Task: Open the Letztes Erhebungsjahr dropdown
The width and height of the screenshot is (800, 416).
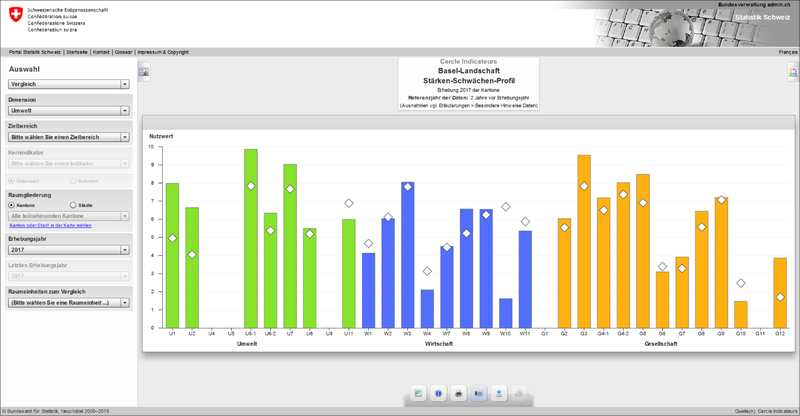Action: tap(69, 276)
